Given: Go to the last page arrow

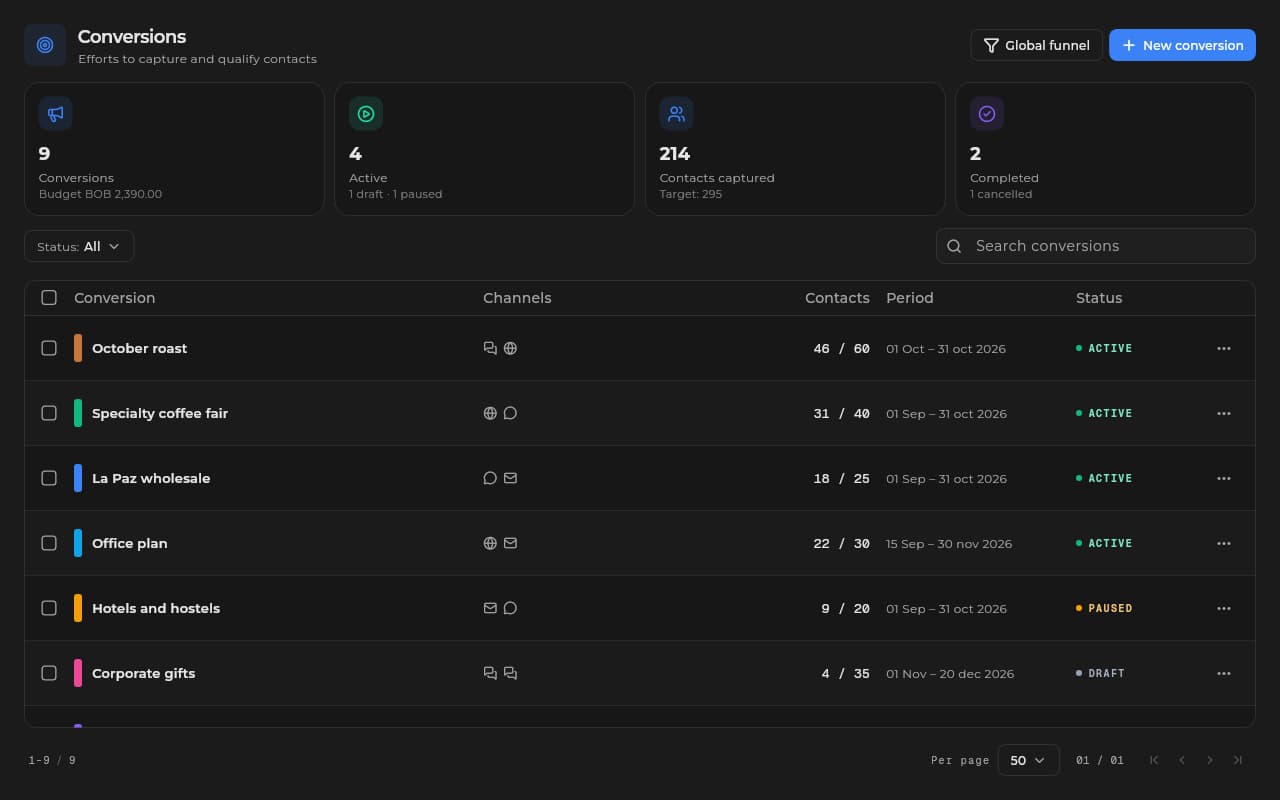Looking at the screenshot, I should click(1238, 760).
